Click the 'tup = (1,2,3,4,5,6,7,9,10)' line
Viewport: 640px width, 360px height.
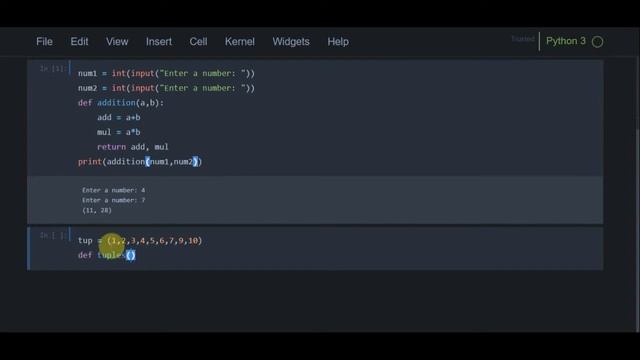pos(140,241)
